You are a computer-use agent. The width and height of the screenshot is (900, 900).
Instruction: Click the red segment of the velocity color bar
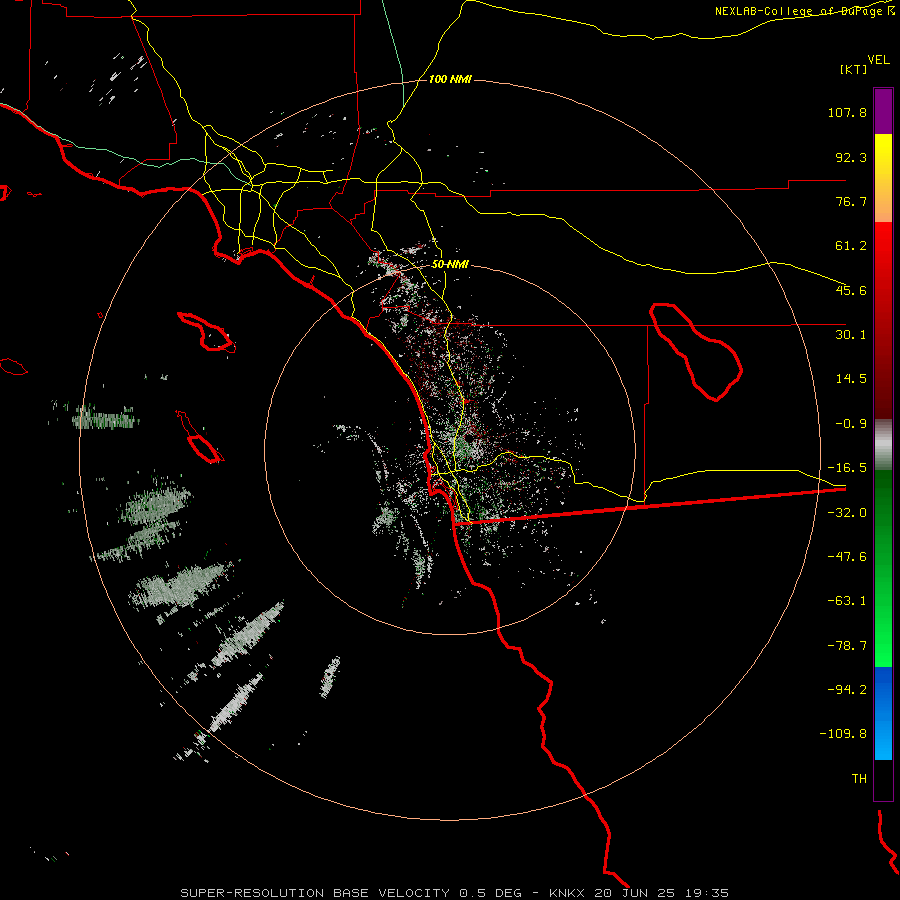[883, 320]
